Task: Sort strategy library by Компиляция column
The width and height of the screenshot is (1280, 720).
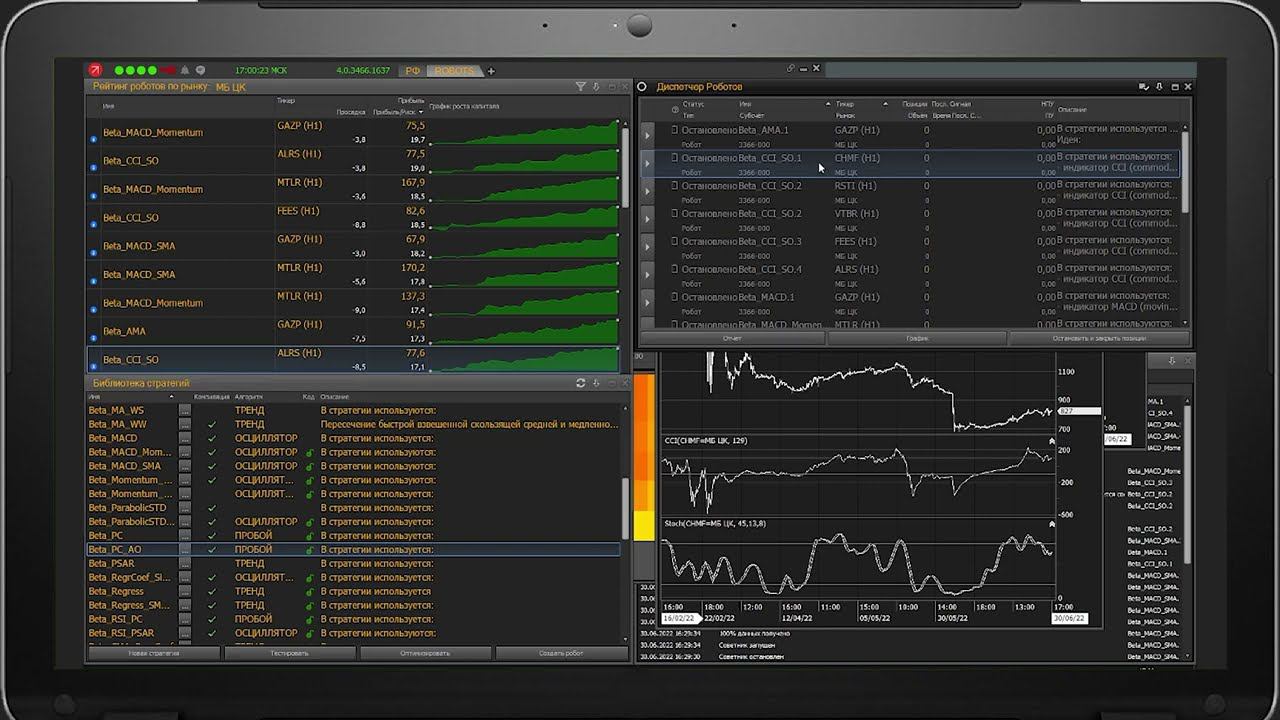Action: tap(211, 397)
